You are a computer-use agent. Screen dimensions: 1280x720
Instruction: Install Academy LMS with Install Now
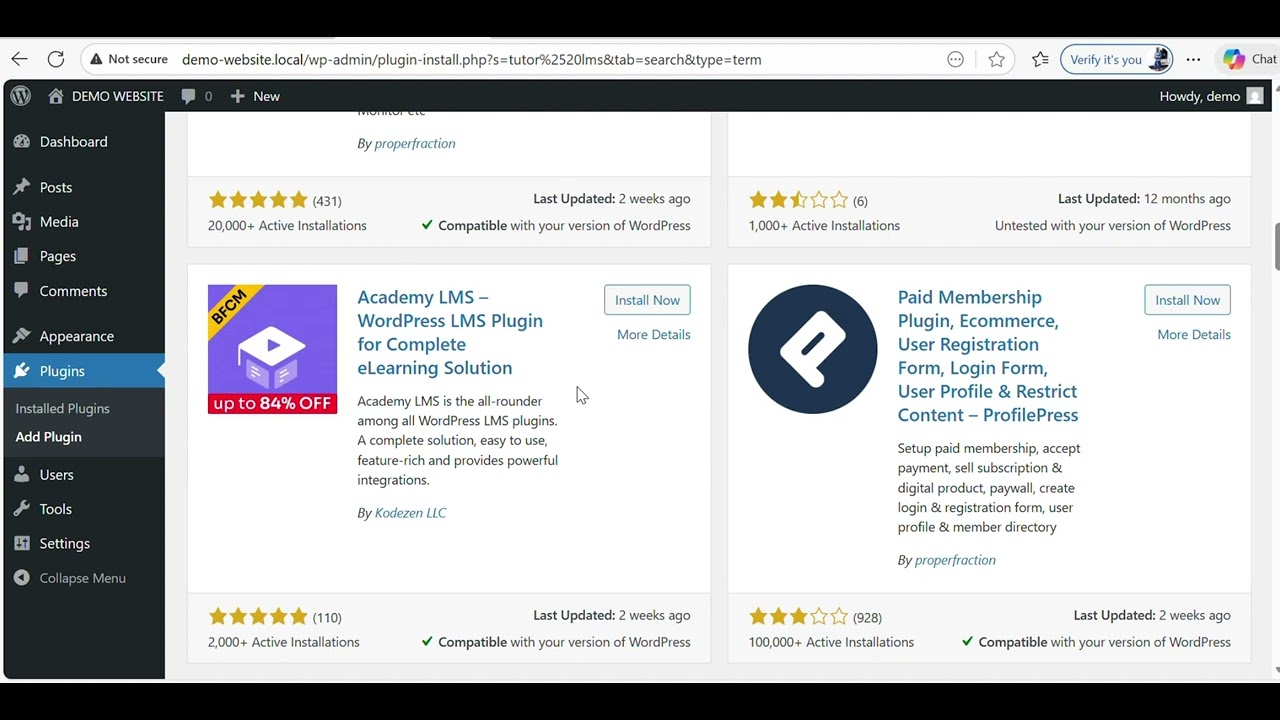(x=647, y=300)
